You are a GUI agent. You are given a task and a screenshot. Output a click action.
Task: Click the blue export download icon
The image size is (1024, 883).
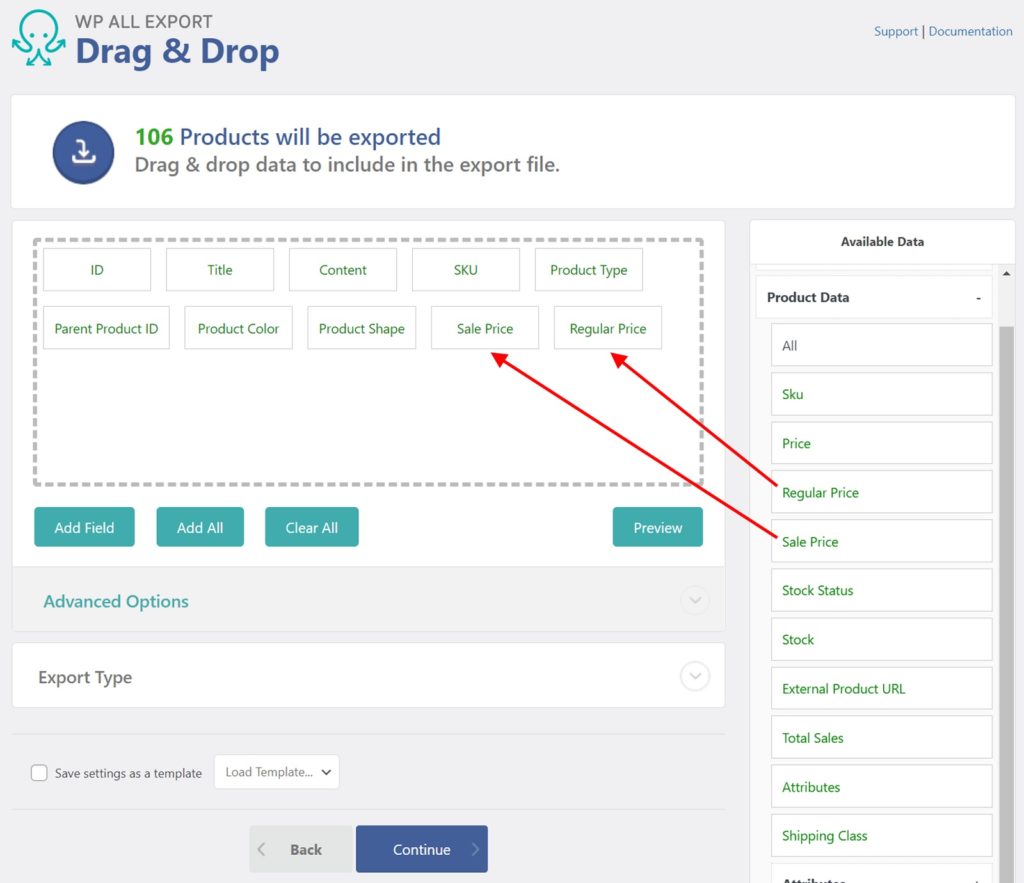(x=83, y=151)
